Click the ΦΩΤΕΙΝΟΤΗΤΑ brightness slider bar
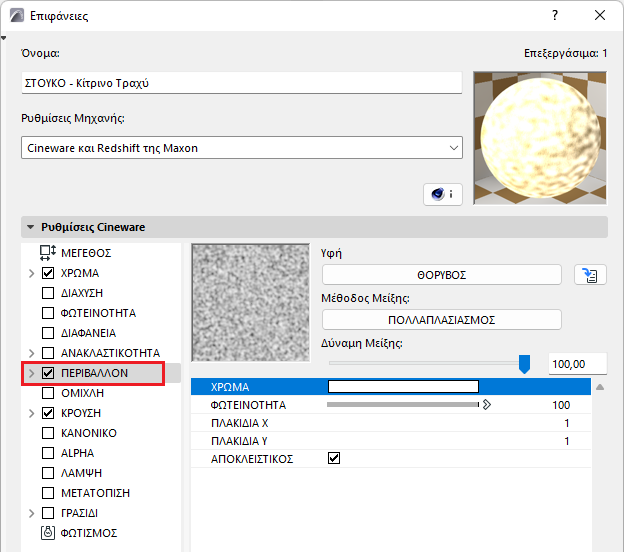 [403, 405]
